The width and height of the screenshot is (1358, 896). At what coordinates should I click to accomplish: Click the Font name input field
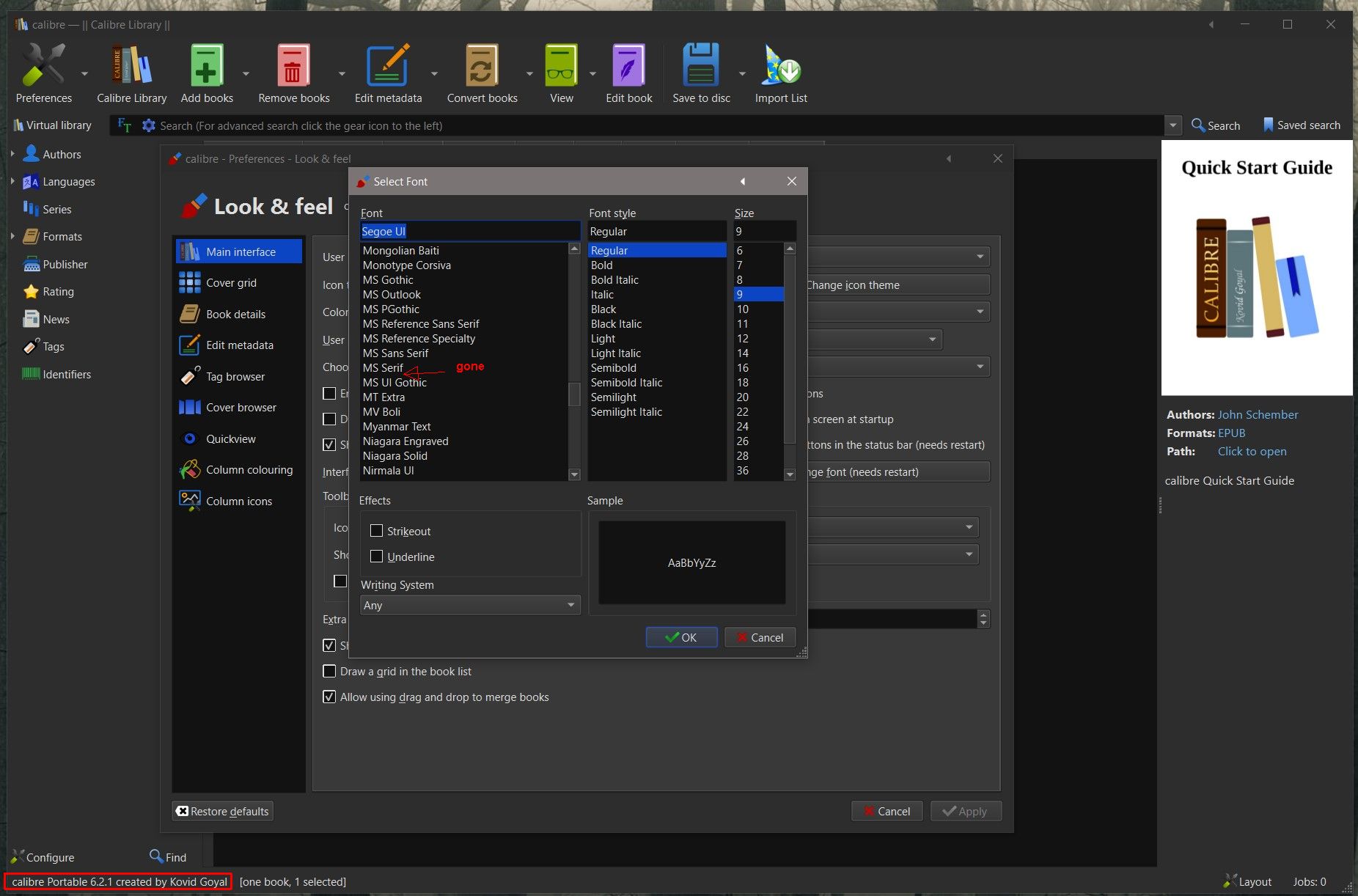[x=470, y=232]
